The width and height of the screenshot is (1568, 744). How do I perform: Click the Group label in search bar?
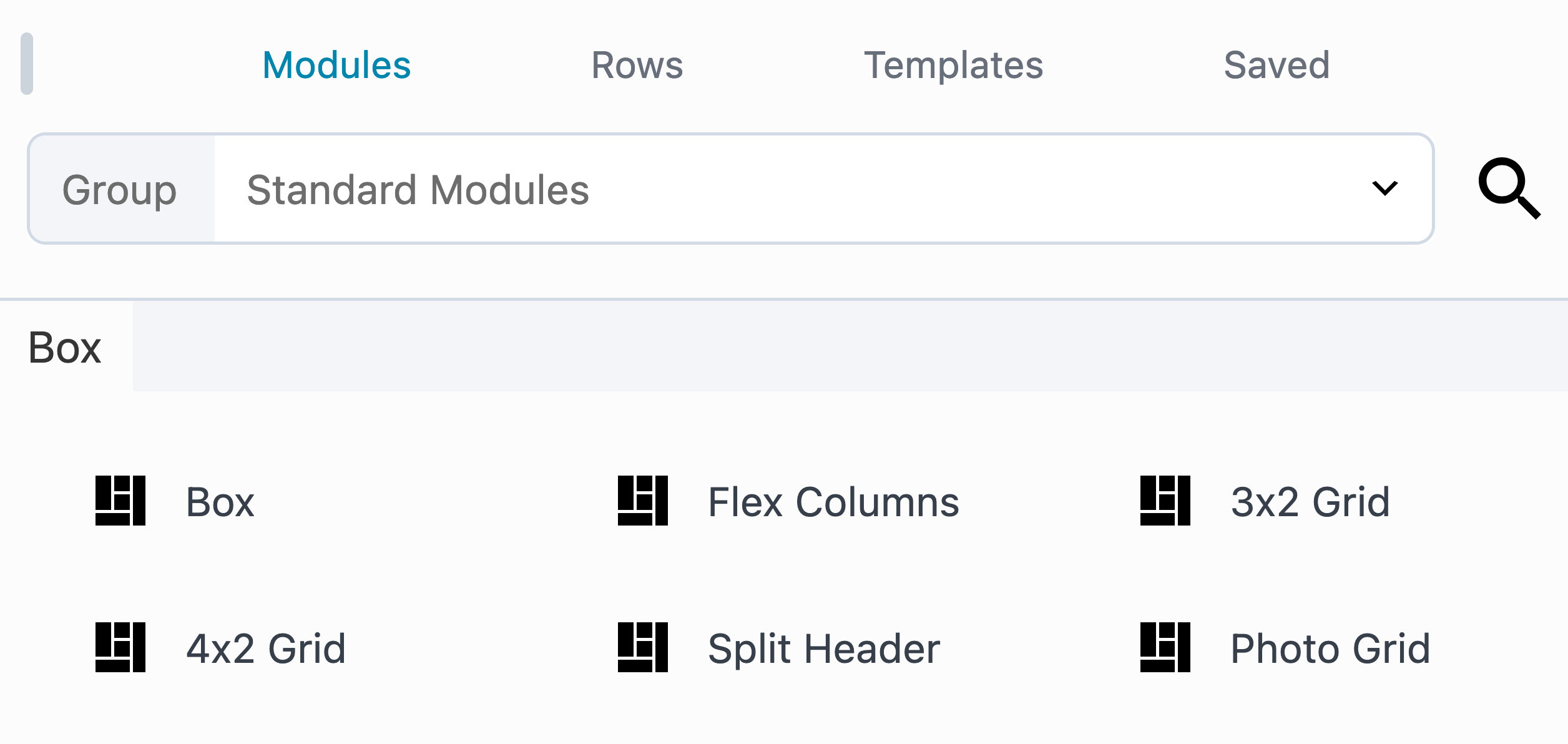tap(120, 188)
